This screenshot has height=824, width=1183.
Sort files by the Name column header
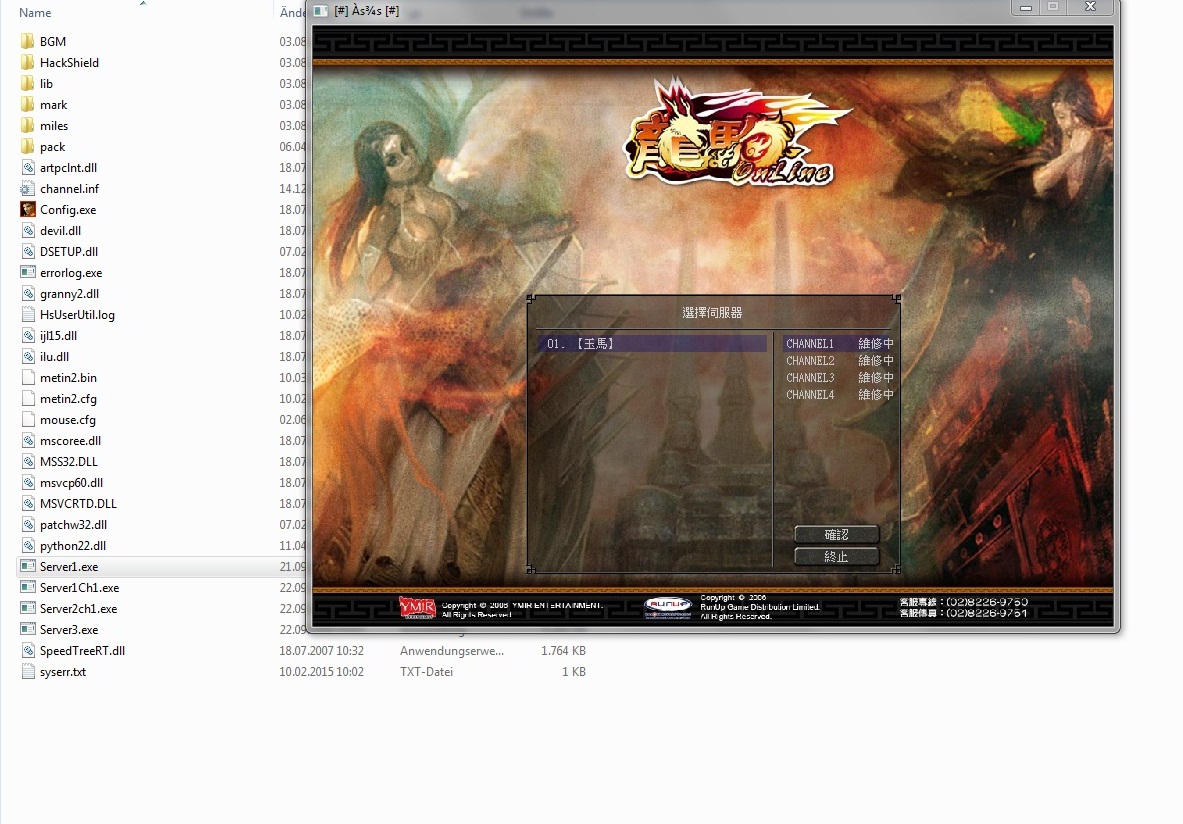pos(36,13)
